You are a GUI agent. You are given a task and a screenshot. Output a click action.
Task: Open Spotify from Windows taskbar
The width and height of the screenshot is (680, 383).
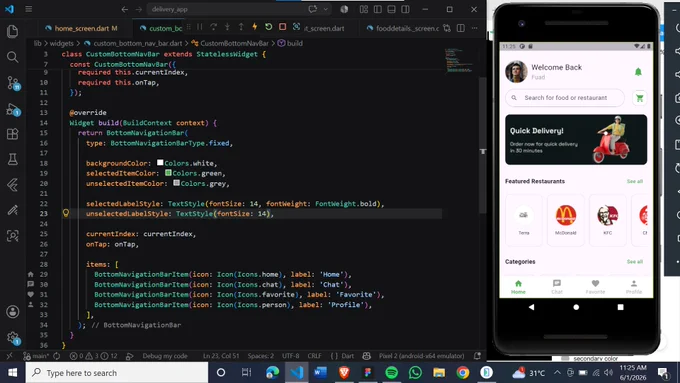[x=391, y=373]
